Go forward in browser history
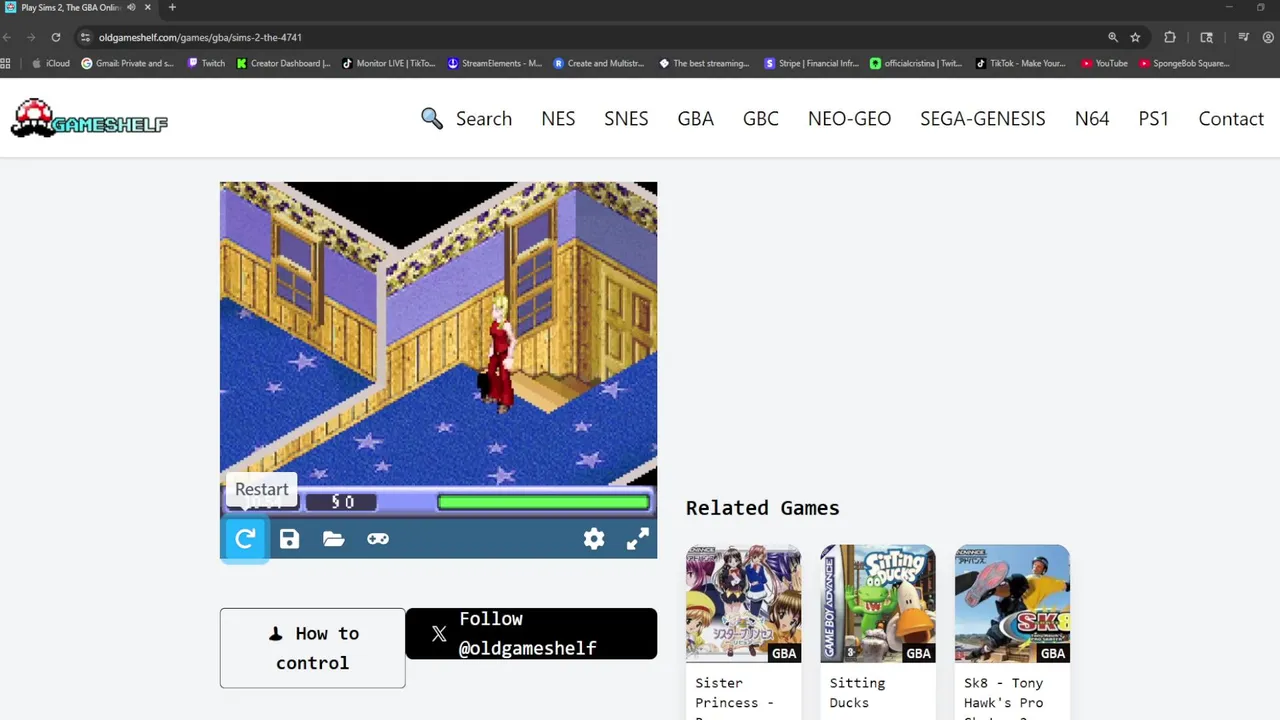Image resolution: width=1280 pixels, height=720 pixels. [31, 37]
